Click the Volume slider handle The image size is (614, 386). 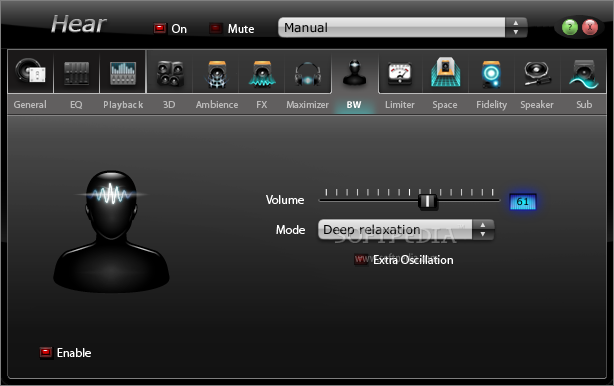click(427, 201)
